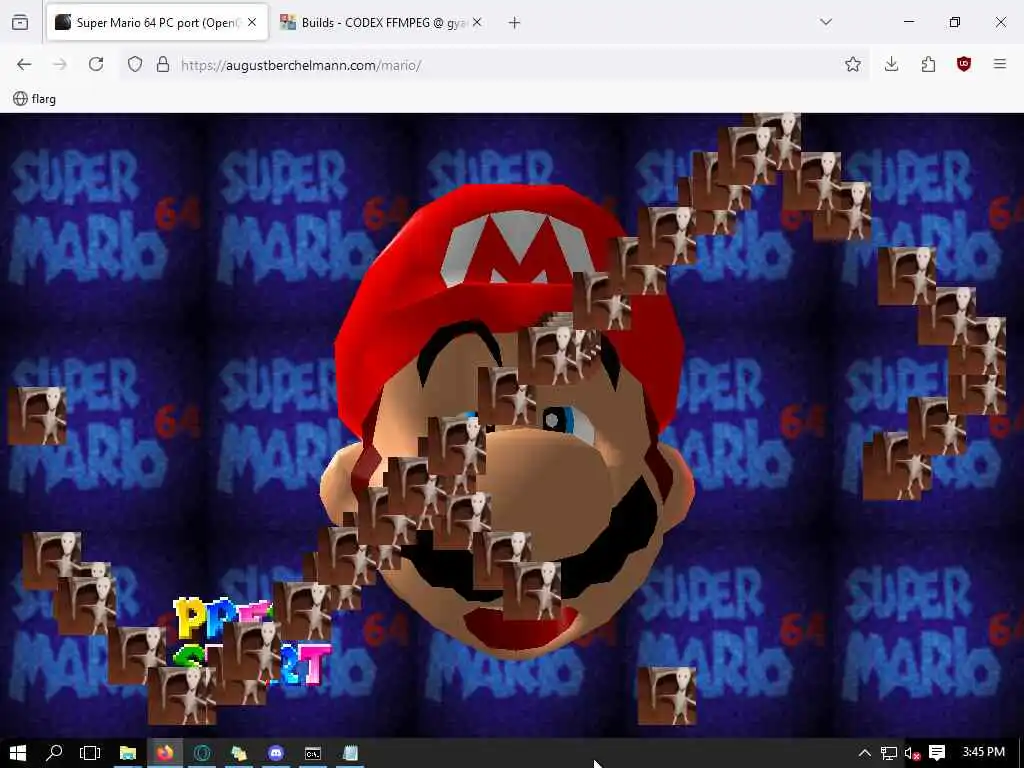This screenshot has width=1024, height=768.
Task: Restore down the Firefox window
Action: pyautogui.click(x=955, y=22)
